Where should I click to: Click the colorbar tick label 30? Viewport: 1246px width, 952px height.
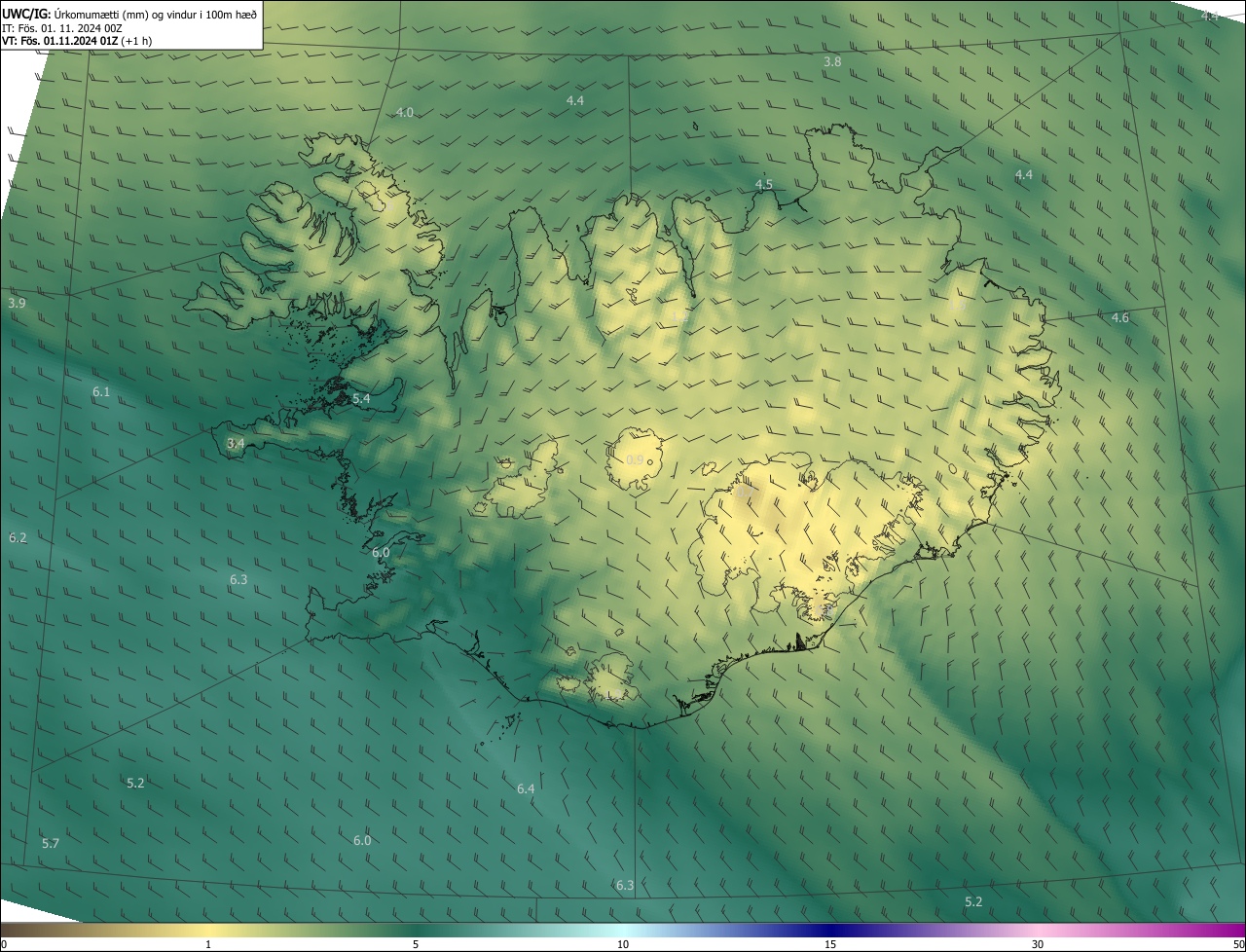[1038, 944]
